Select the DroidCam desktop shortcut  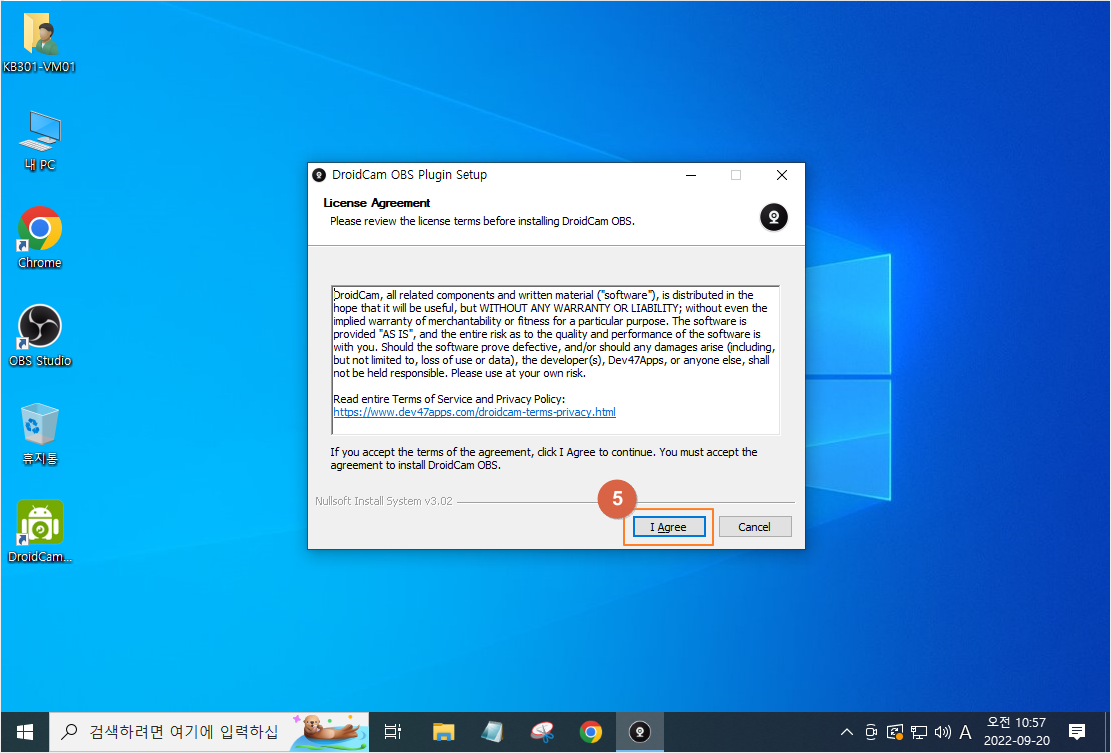click(40, 531)
